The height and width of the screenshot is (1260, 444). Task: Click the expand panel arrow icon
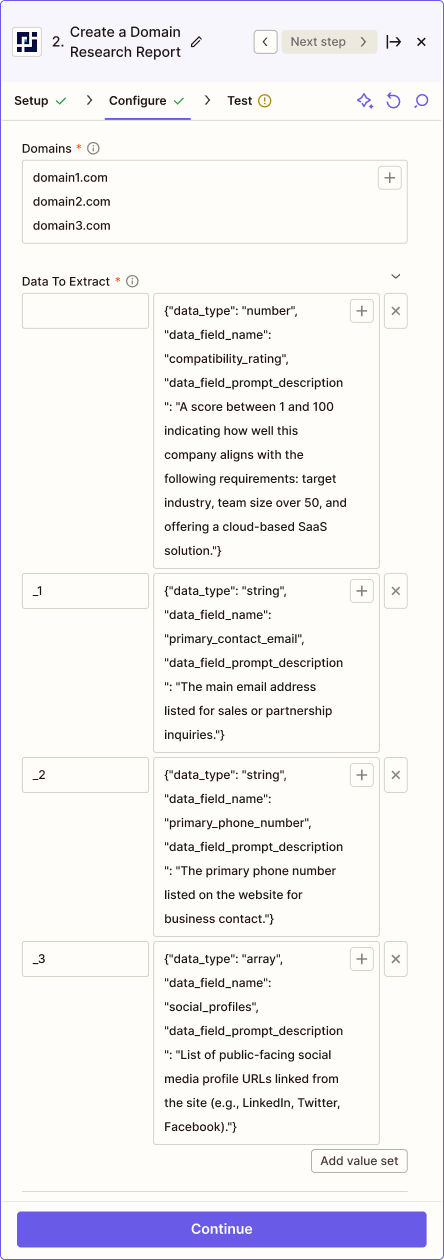[394, 42]
